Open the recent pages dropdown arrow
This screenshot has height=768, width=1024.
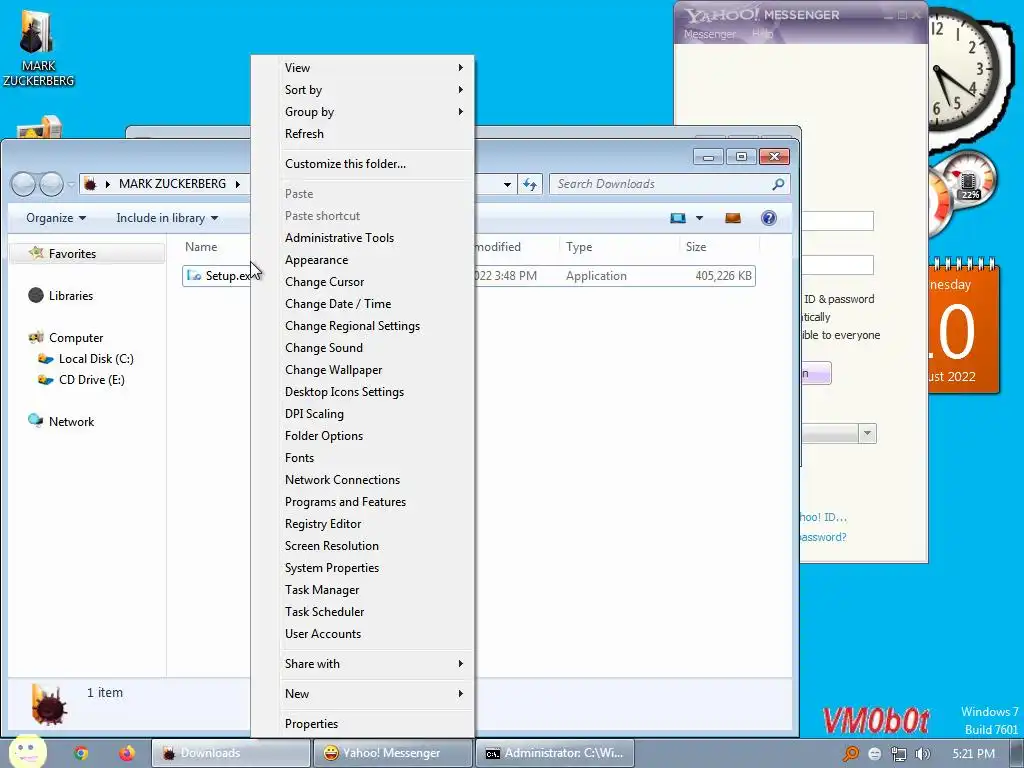pos(71,185)
